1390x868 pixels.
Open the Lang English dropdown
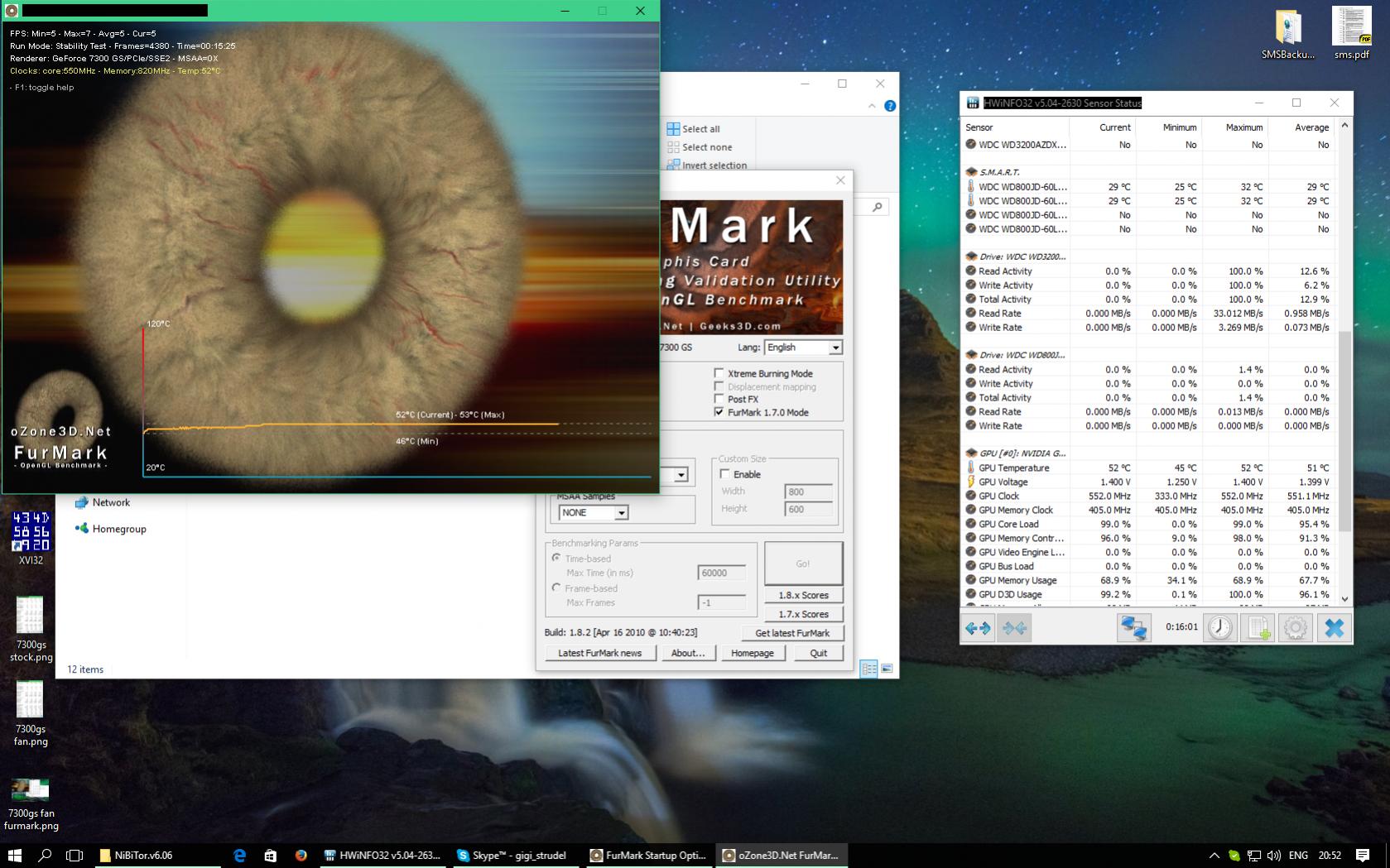click(x=834, y=348)
